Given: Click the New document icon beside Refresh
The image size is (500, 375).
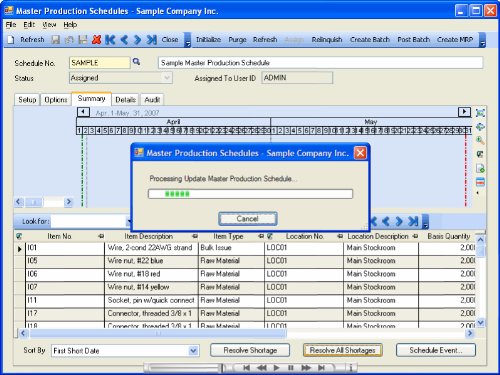Looking at the screenshot, I should point(11,40).
